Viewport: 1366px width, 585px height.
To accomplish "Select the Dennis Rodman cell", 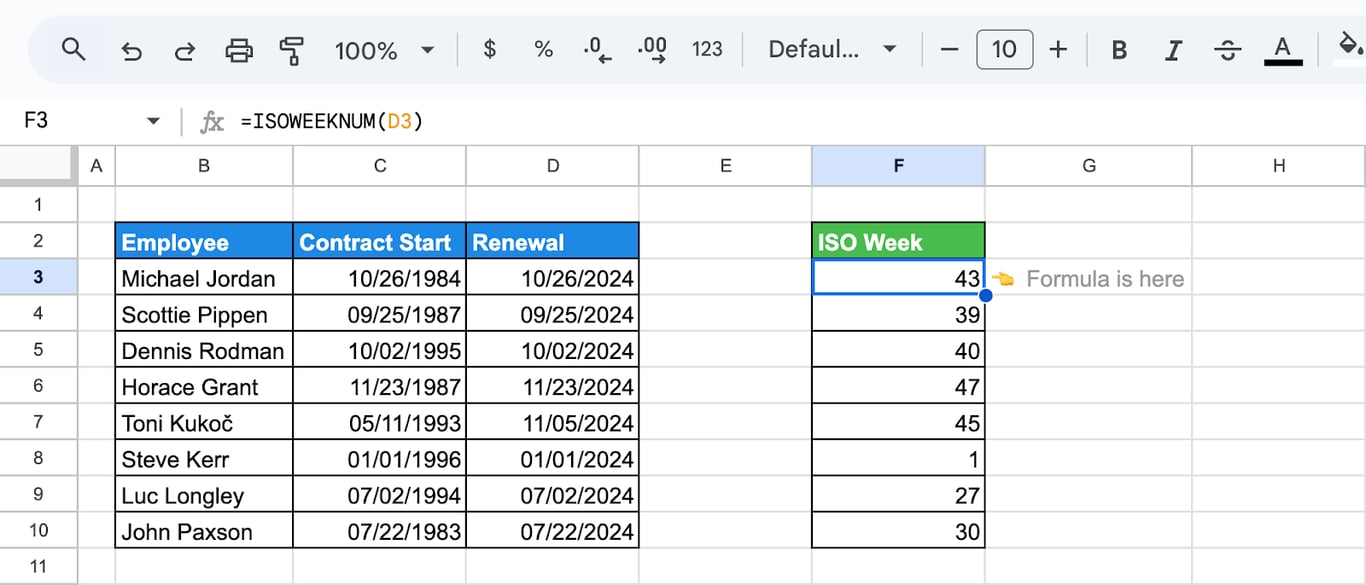I will [x=204, y=350].
